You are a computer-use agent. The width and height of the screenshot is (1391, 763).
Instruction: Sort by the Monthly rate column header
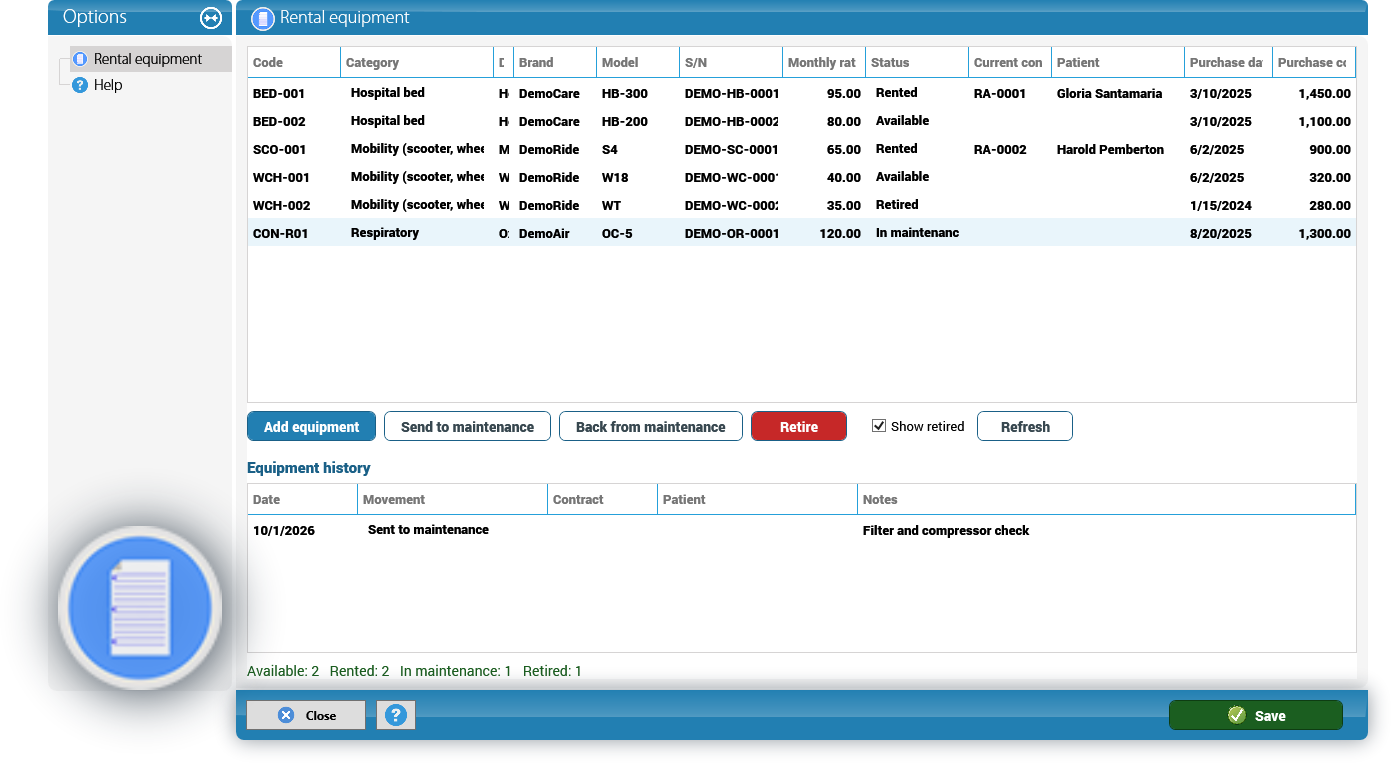(x=824, y=62)
